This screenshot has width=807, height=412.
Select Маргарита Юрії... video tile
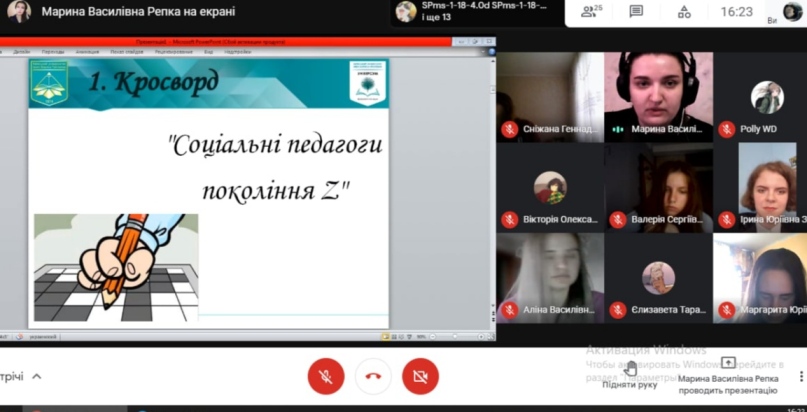click(760, 278)
